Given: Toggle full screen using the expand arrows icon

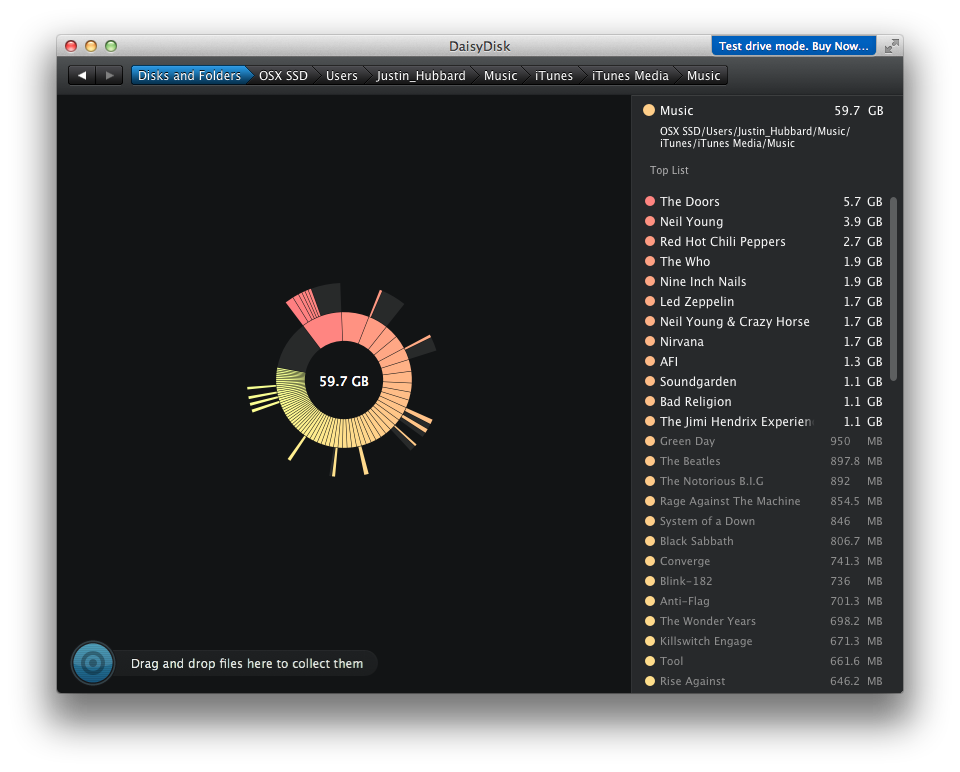Looking at the screenshot, I should (891, 46).
